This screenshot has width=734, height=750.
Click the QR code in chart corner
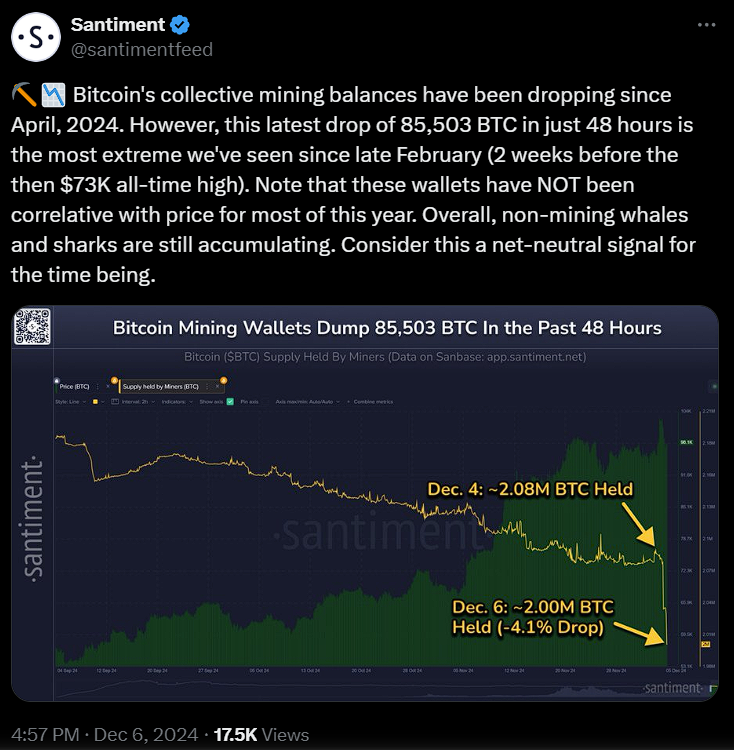point(33,327)
